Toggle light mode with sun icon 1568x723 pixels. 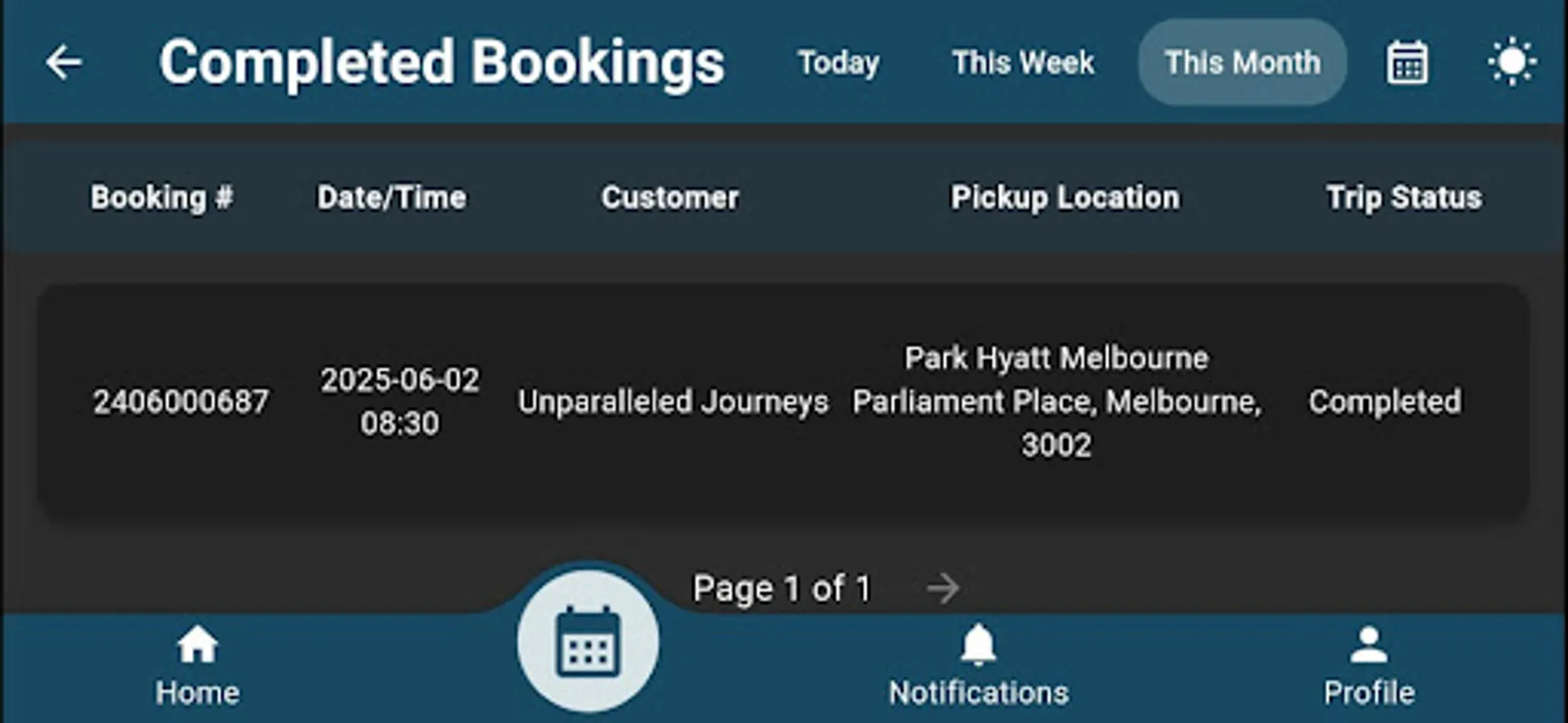(x=1511, y=63)
